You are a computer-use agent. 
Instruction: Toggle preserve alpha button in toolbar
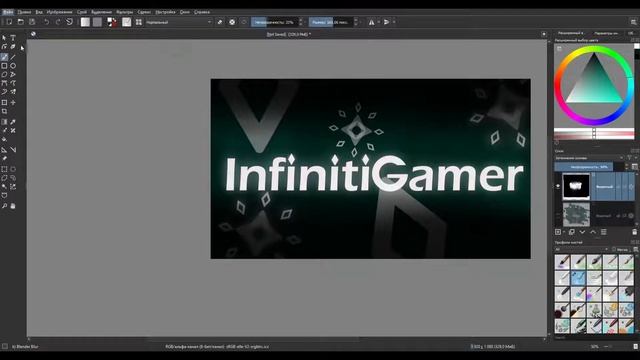coord(232,22)
